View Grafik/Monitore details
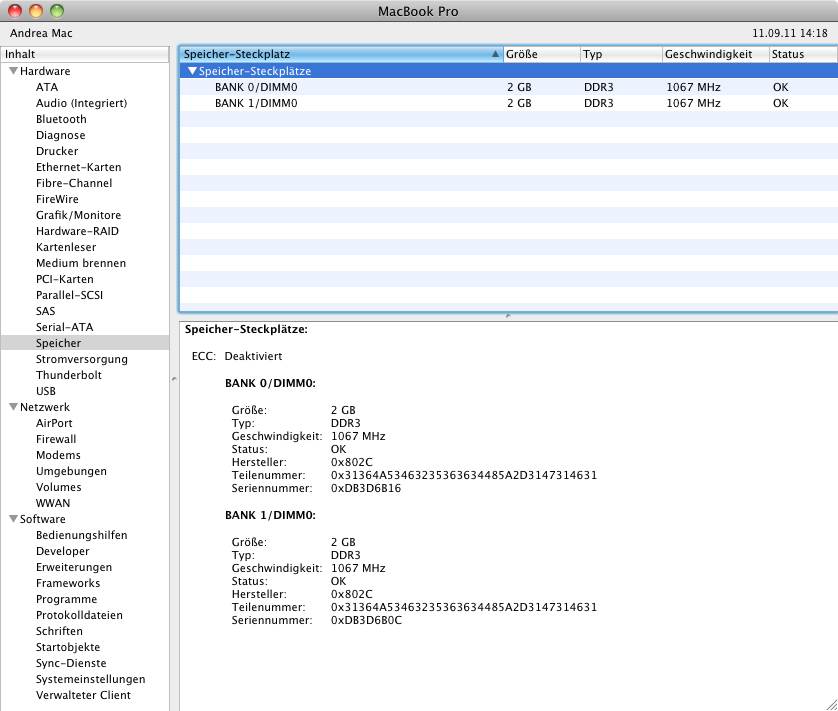This screenshot has height=711, width=838. click(x=78, y=215)
